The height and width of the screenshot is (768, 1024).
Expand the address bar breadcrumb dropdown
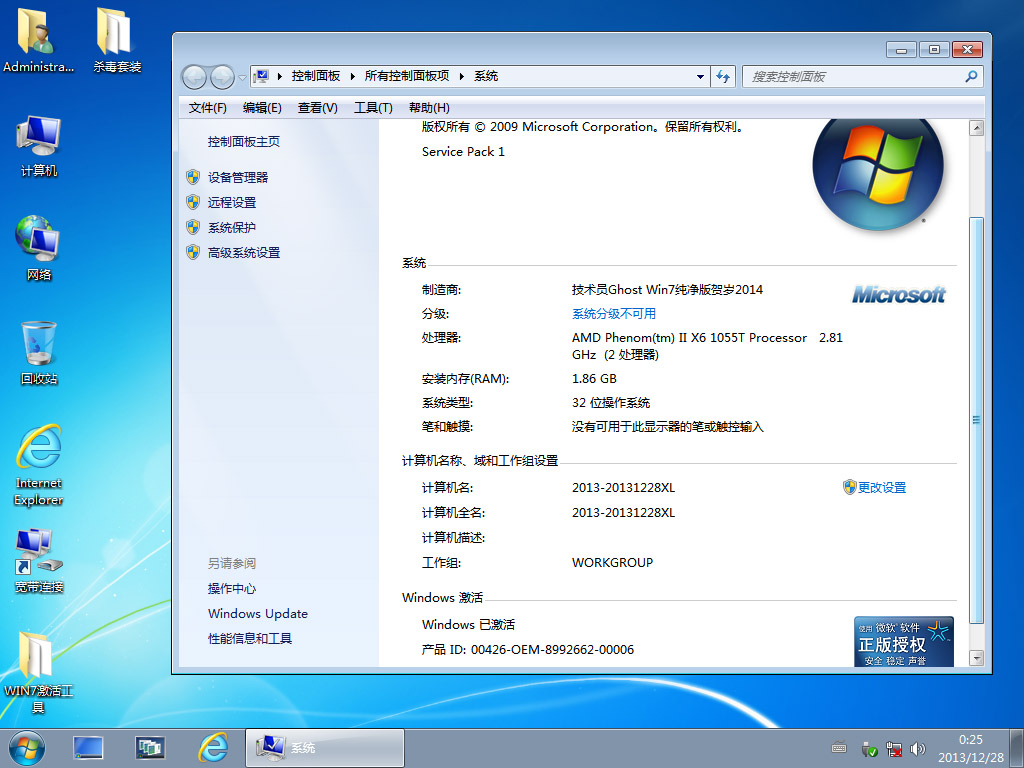coord(700,76)
